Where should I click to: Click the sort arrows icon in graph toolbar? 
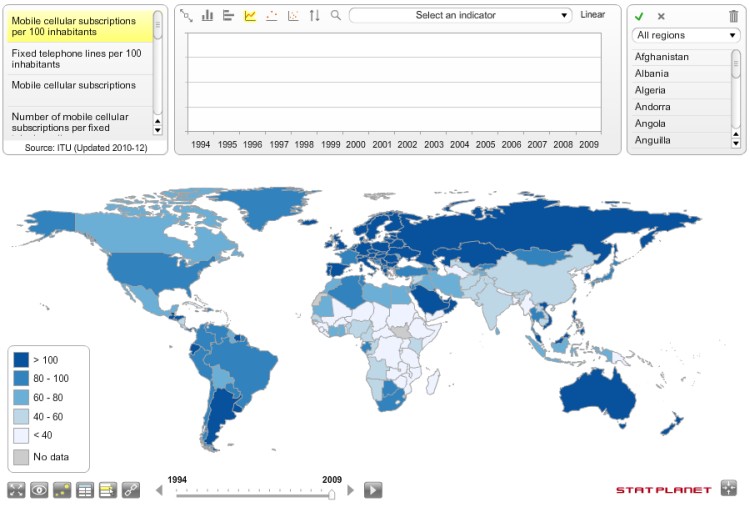(x=314, y=16)
